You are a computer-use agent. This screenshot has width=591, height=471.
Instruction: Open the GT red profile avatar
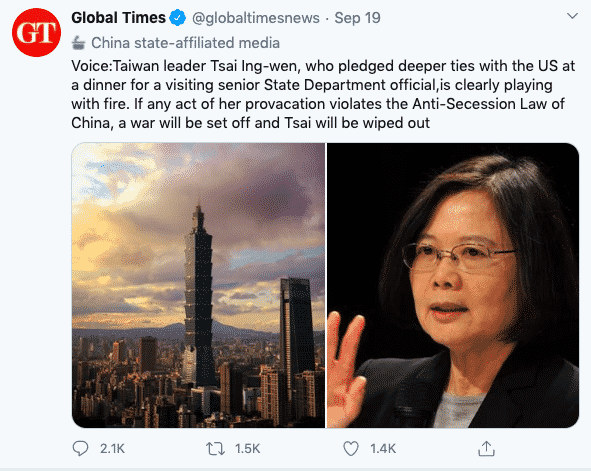point(36,32)
